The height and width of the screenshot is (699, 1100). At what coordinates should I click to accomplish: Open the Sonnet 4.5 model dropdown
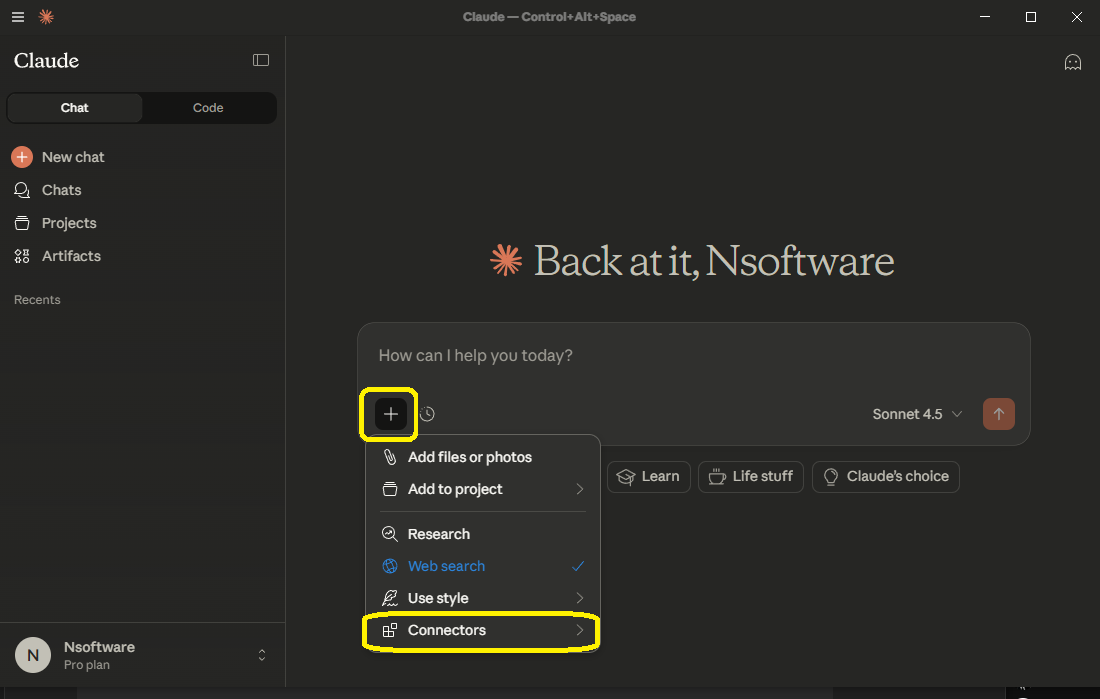pyautogui.click(x=917, y=414)
